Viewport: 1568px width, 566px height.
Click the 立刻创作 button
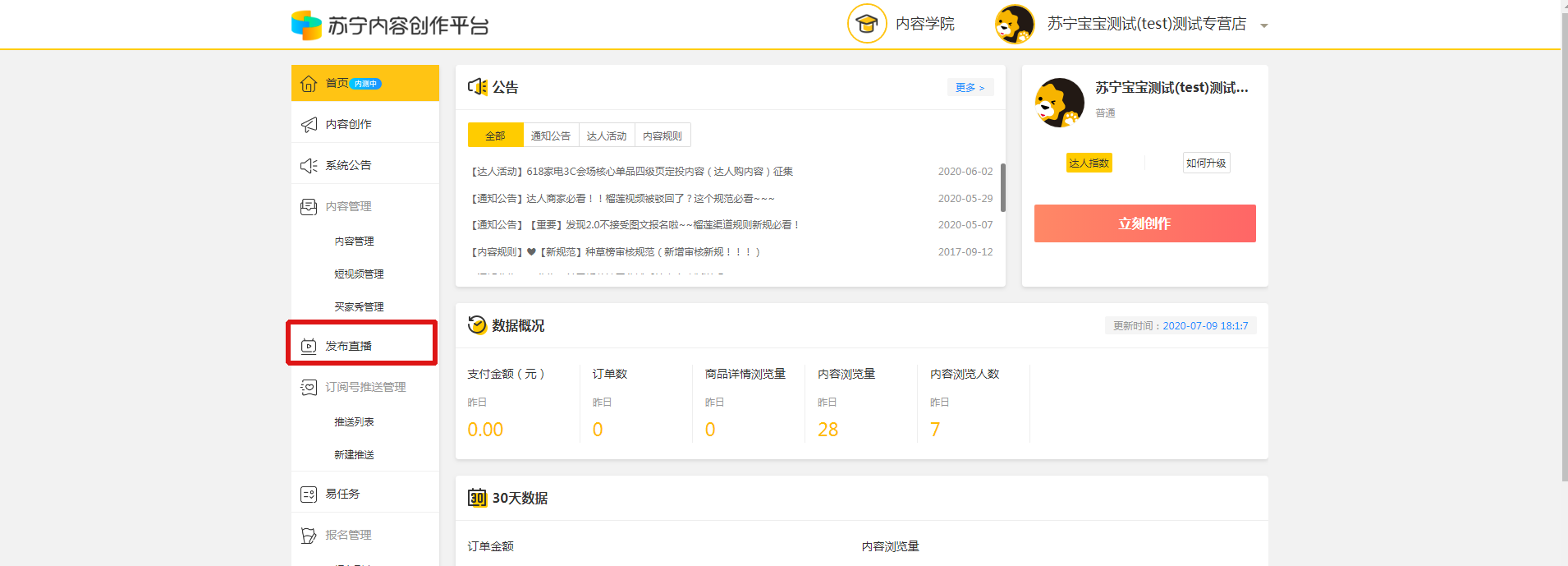pos(1144,223)
